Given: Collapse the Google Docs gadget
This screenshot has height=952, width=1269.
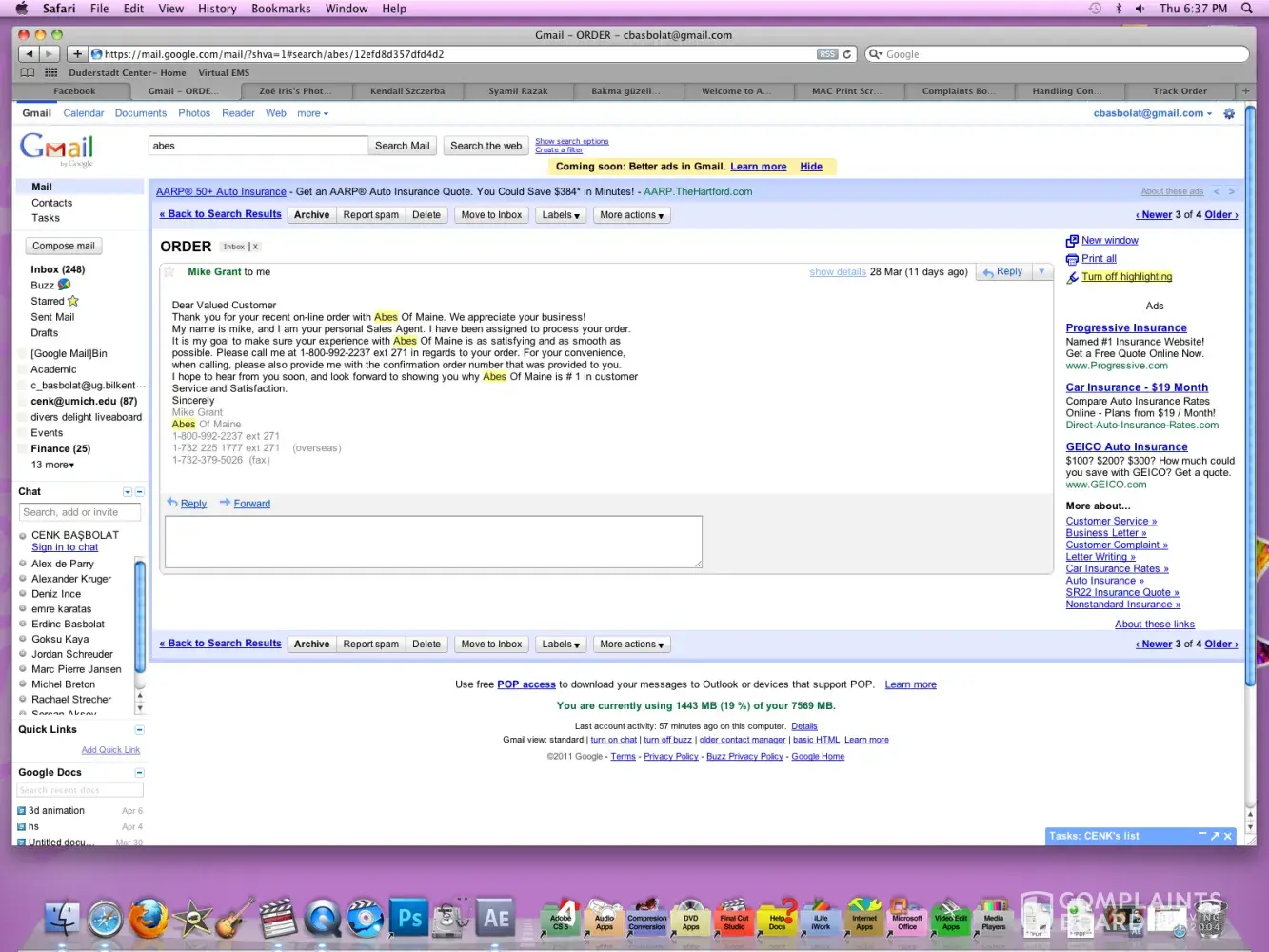Looking at the screenshot, I should click(139, 773).
